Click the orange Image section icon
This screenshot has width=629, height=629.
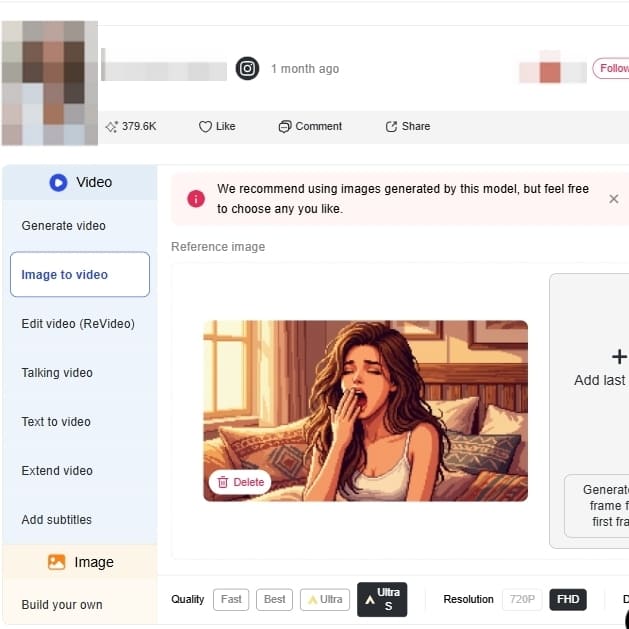coord(56,562)
